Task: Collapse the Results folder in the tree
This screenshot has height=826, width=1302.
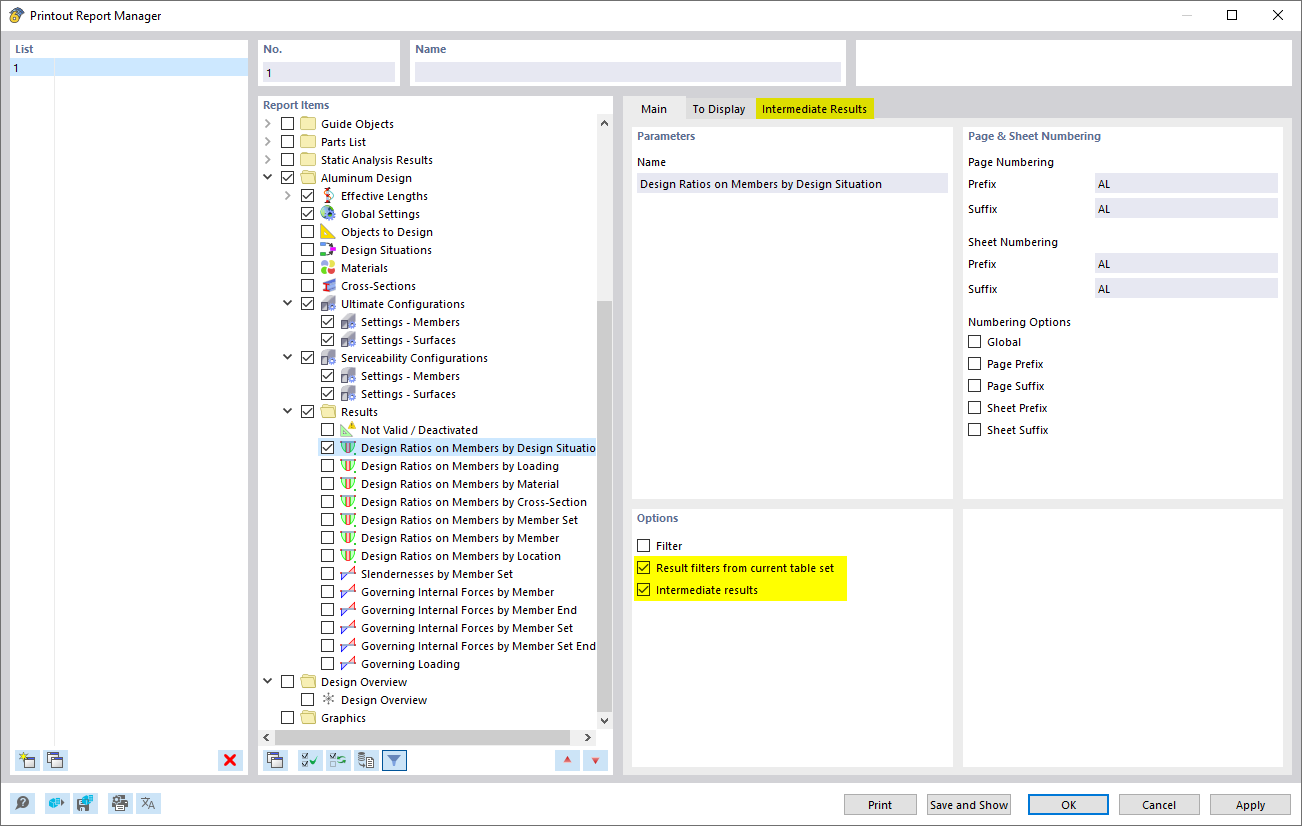Action: coord(287,411)
